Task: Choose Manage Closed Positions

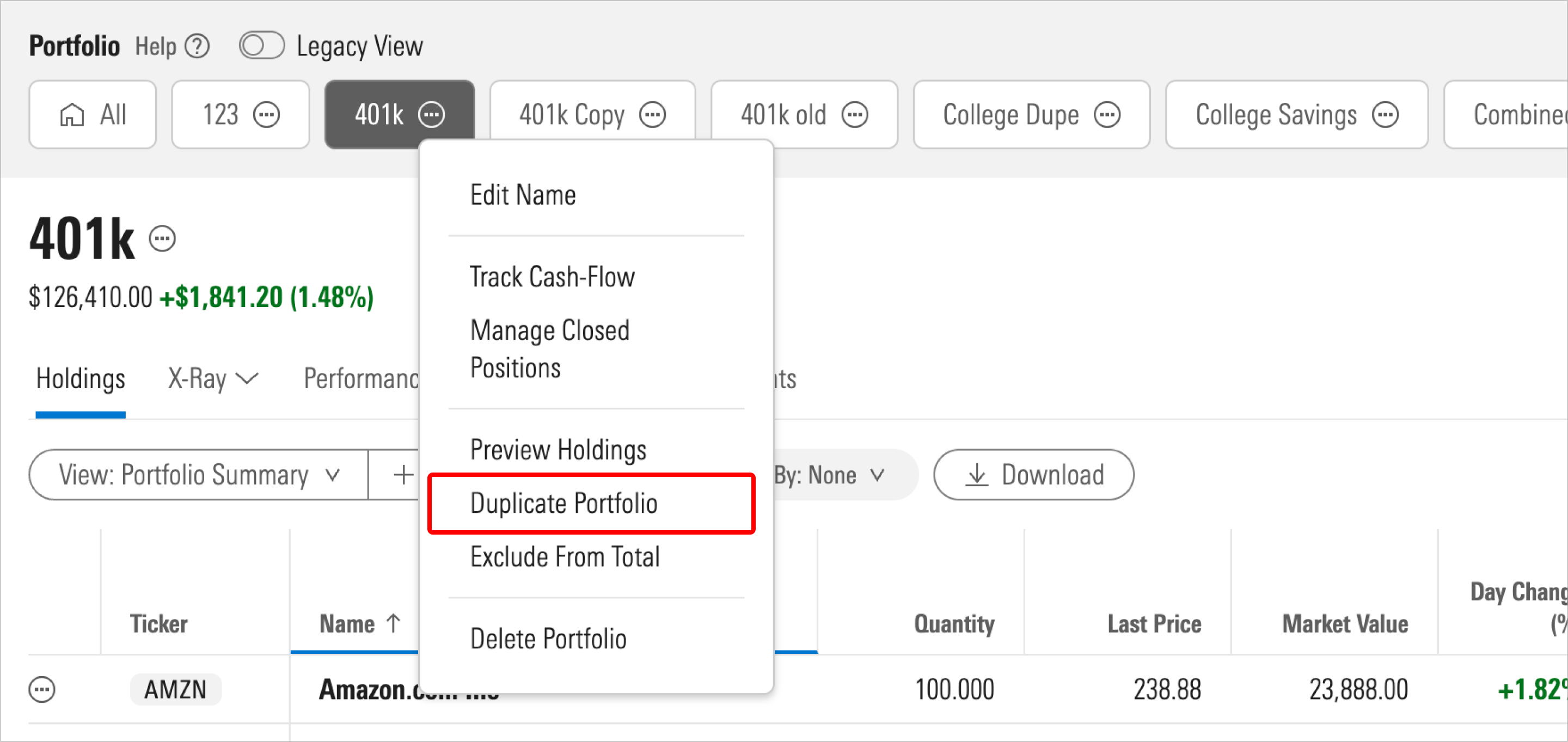Action: (550, 349)
